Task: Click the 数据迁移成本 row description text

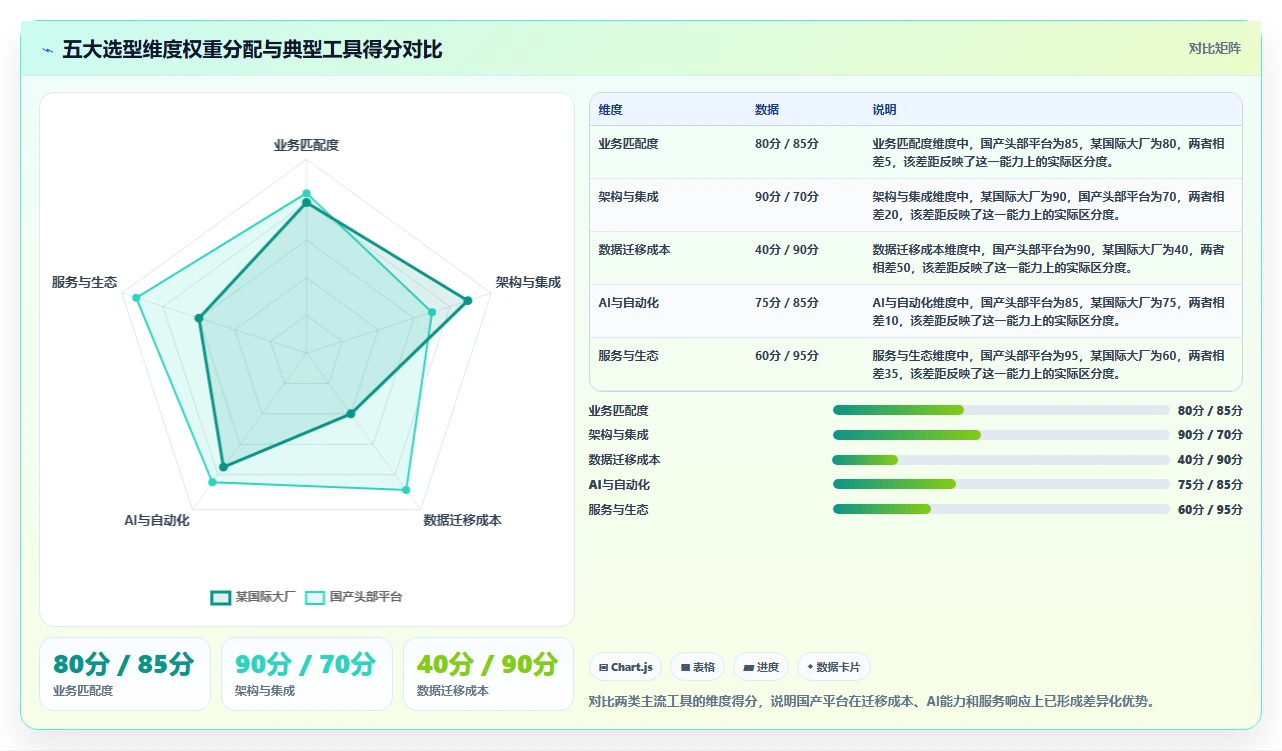Action: pyautogui.click(x=1048, y=258)
